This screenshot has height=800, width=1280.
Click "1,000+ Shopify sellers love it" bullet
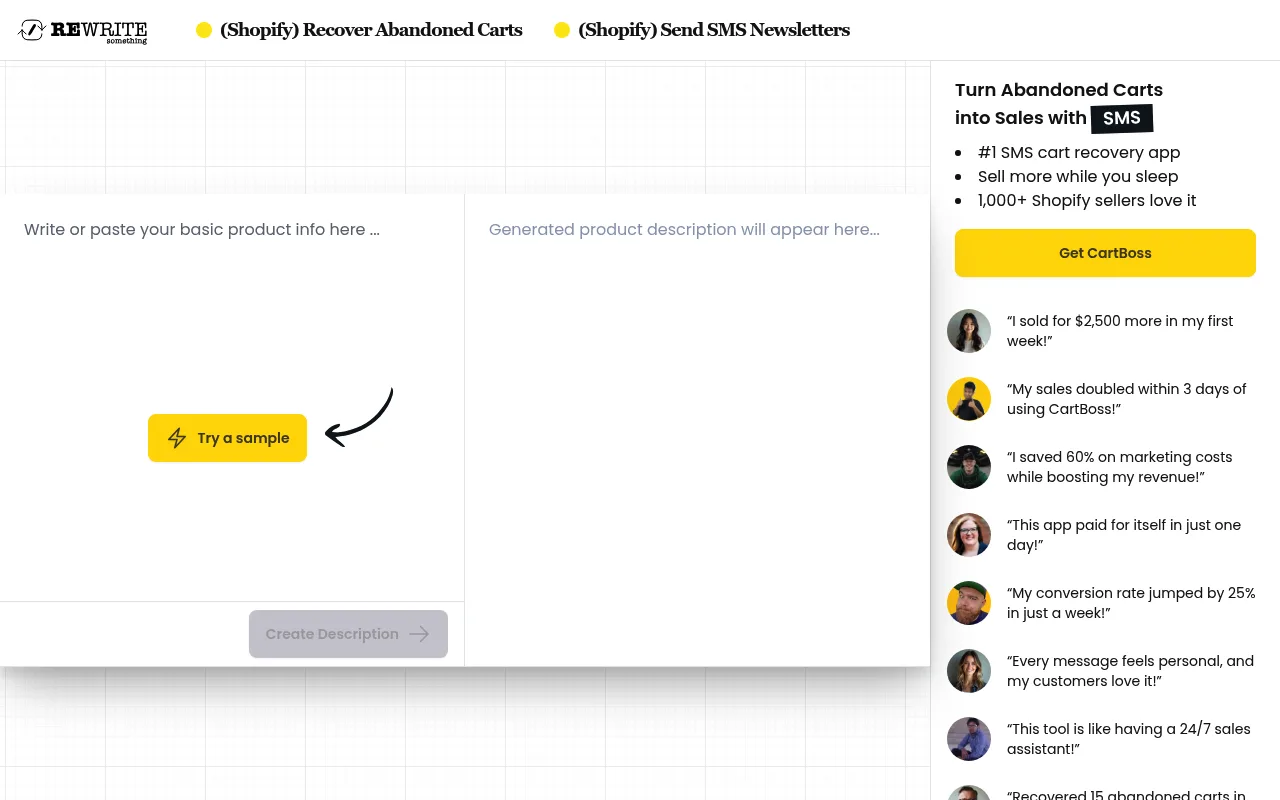[1087, 200]
